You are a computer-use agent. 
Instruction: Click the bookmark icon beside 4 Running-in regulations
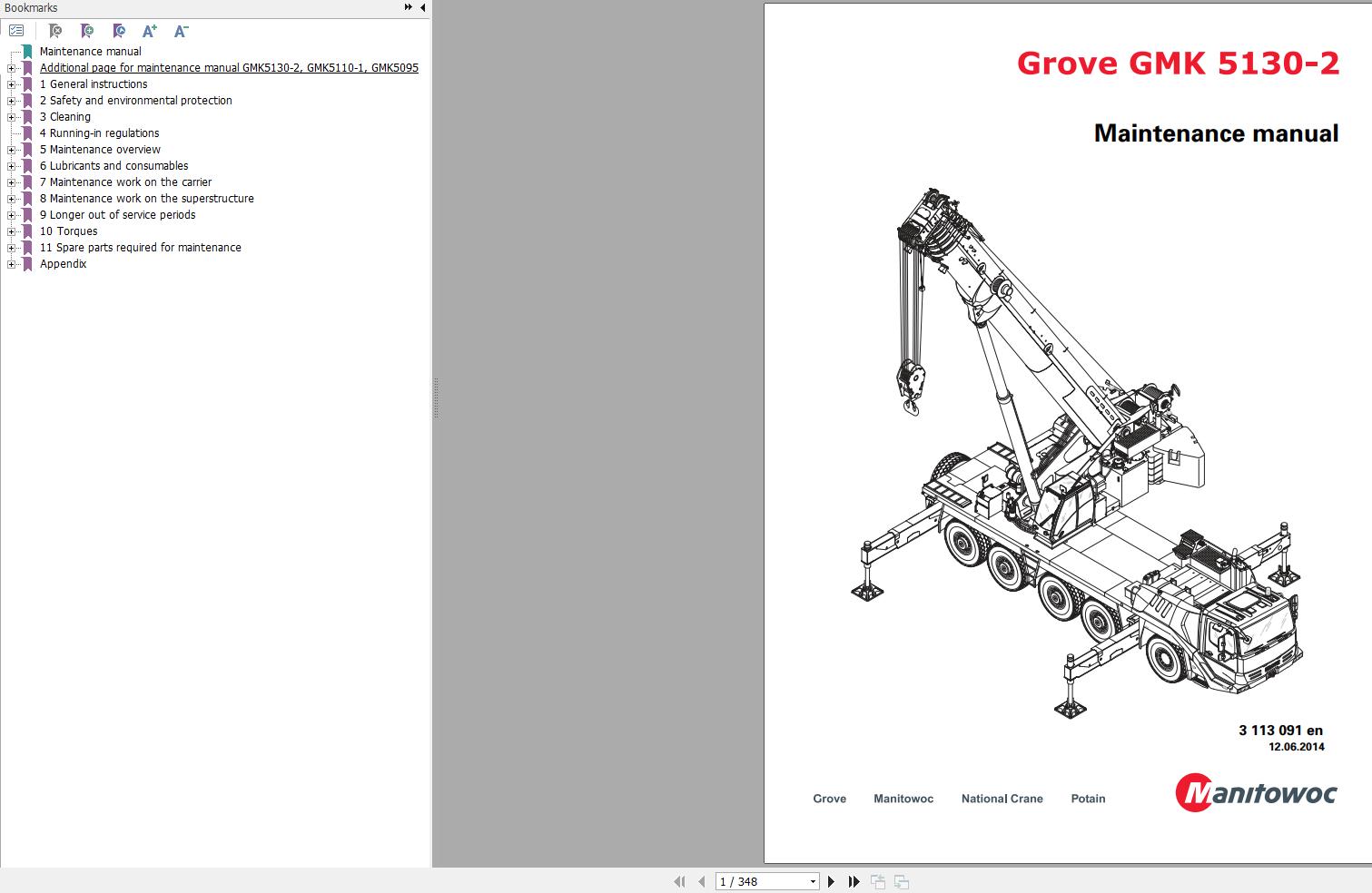click(27, 133)
